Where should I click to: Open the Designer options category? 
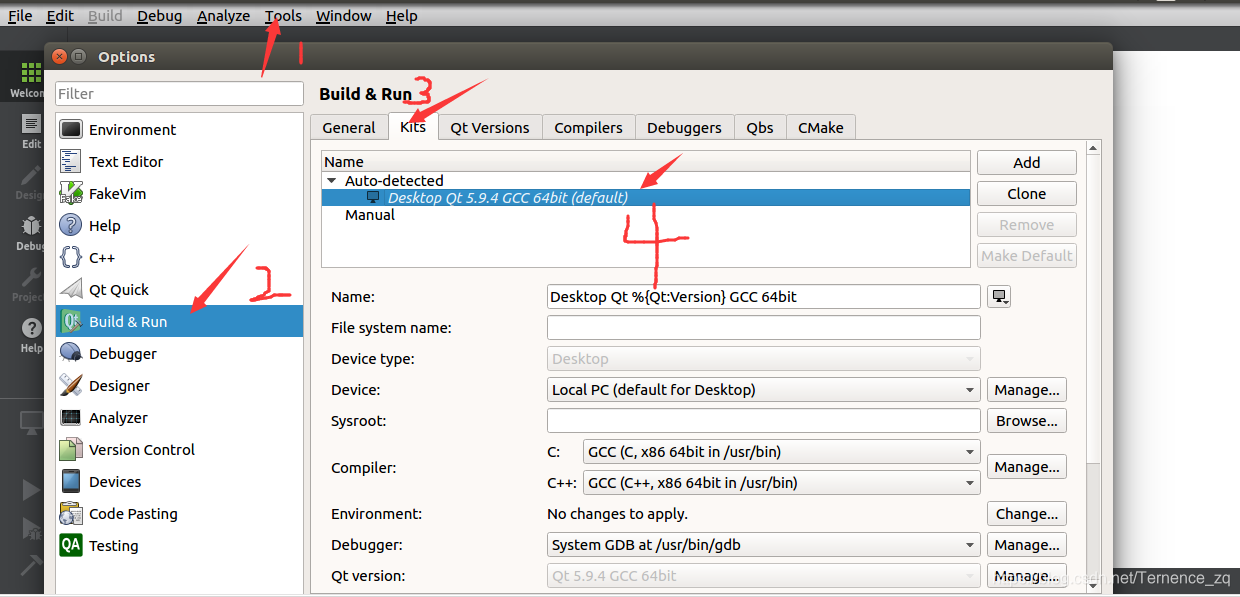180,386
